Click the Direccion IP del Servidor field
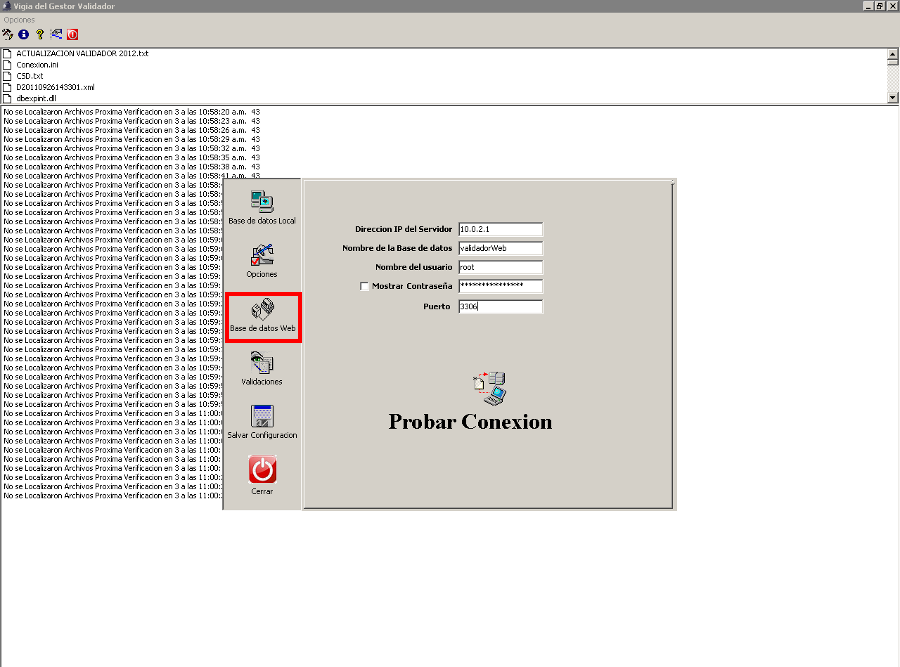900x667 pixels. (x=500, y=229)
